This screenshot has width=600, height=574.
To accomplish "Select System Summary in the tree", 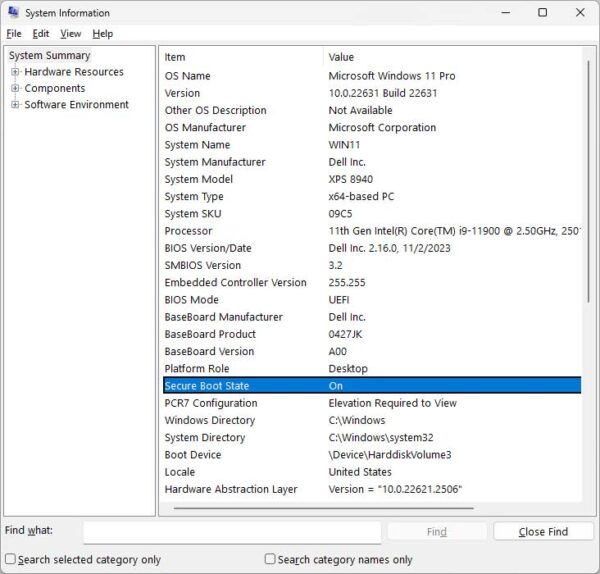I will pos(50,55).
